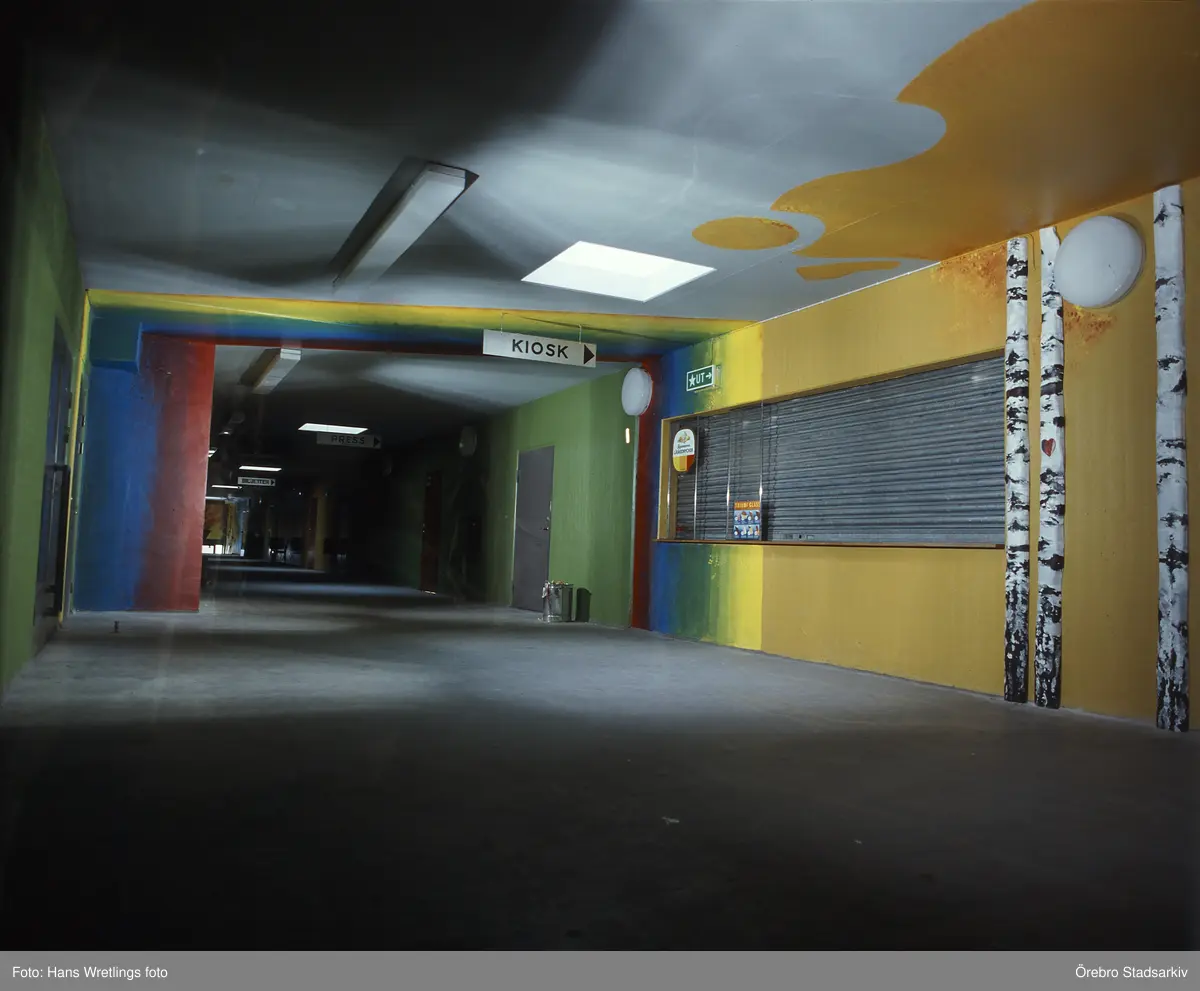Viewport: 1200px width, 991px height.
Task: Click the grey door in the green wall
Action: click(532, 528)
